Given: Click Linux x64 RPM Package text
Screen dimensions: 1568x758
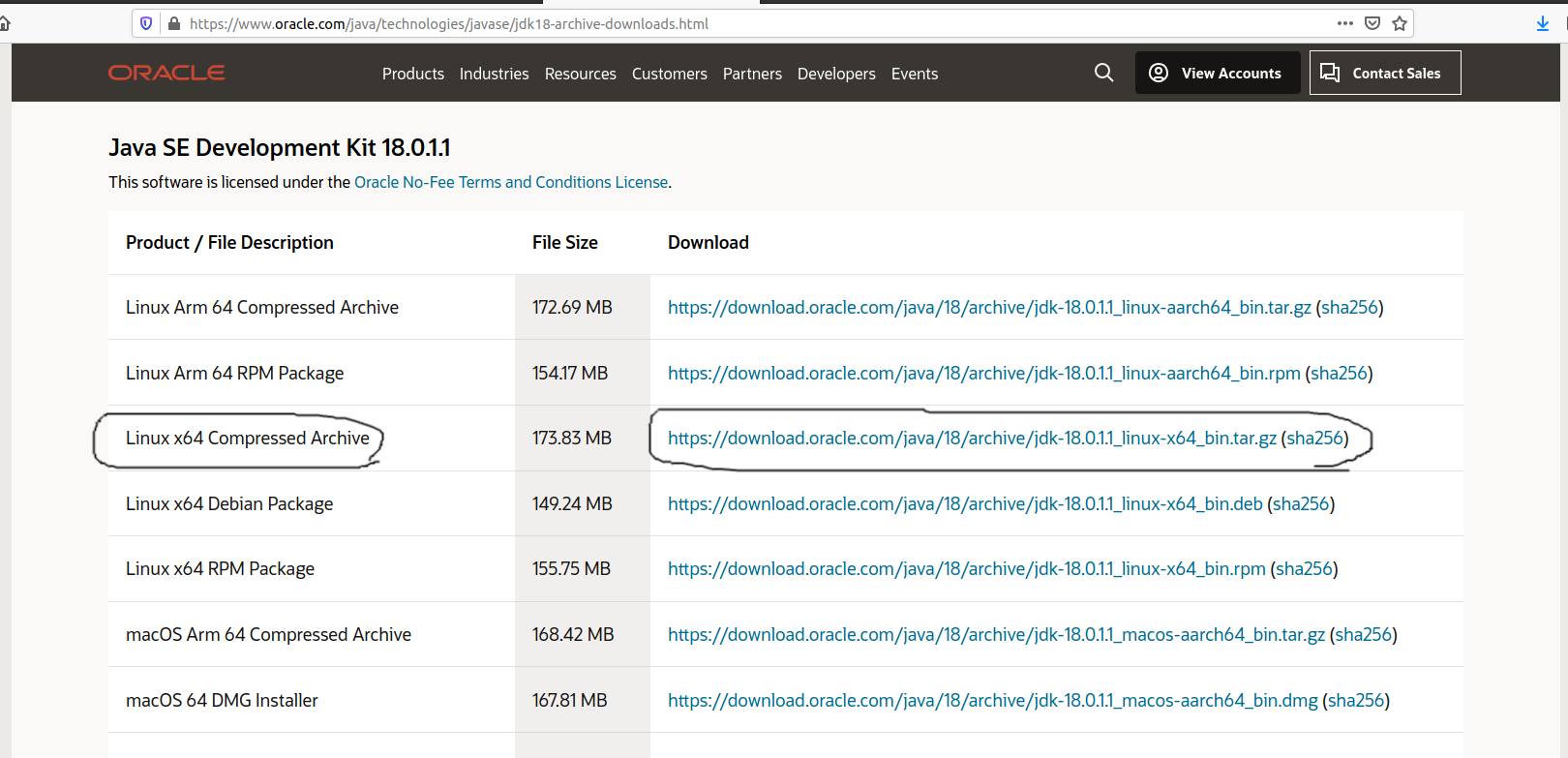Looking at the screenshot, I should tap(221, 568).
